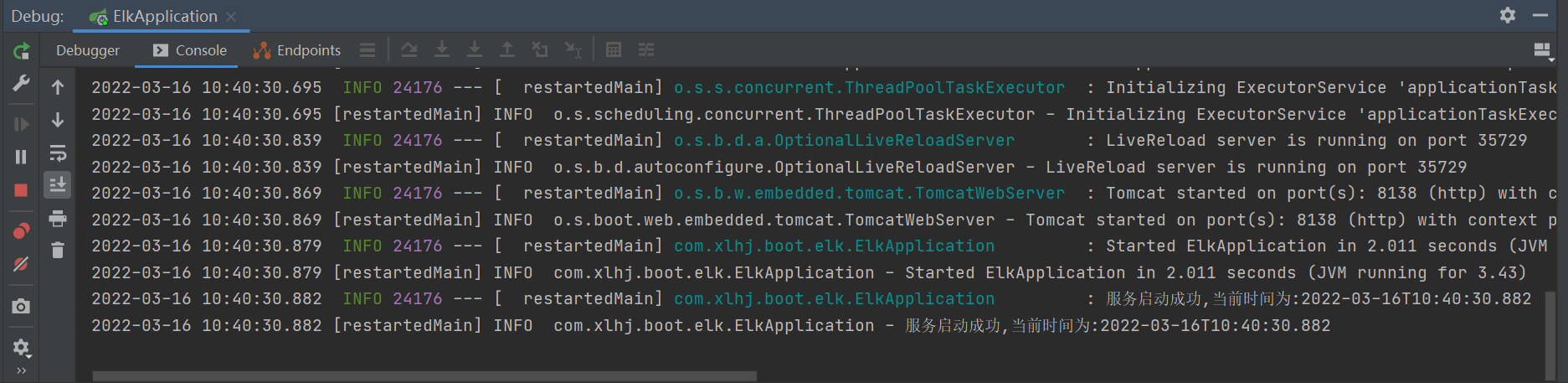Open the debug settings gear in the left strip
This screenshot has width=1568, height=383.
coord(21,347)
